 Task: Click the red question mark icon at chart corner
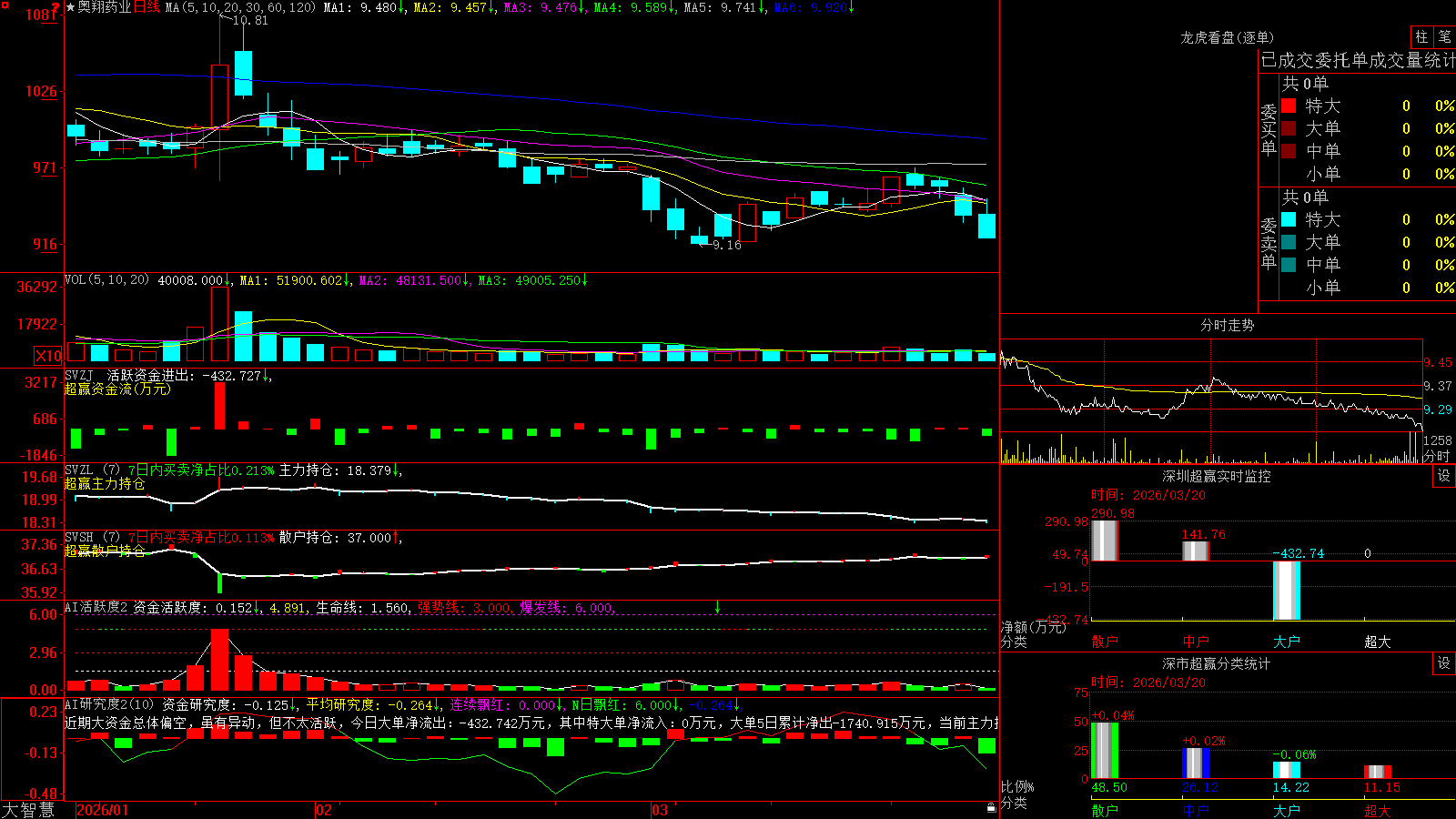tap(56, 7)
